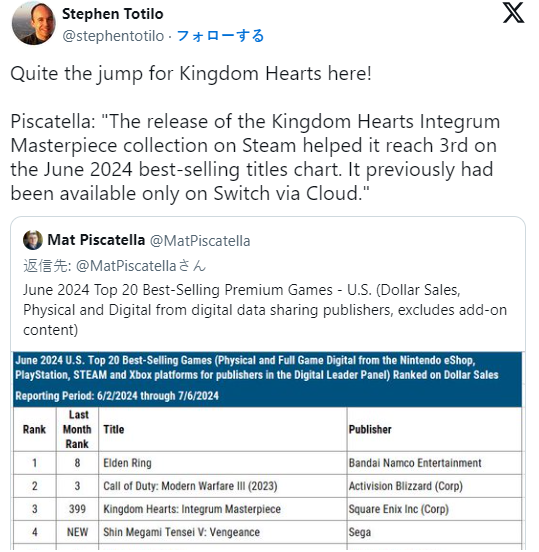539x552 pixels.
Task: Open the quoted tweet description text
Action: 265,310
